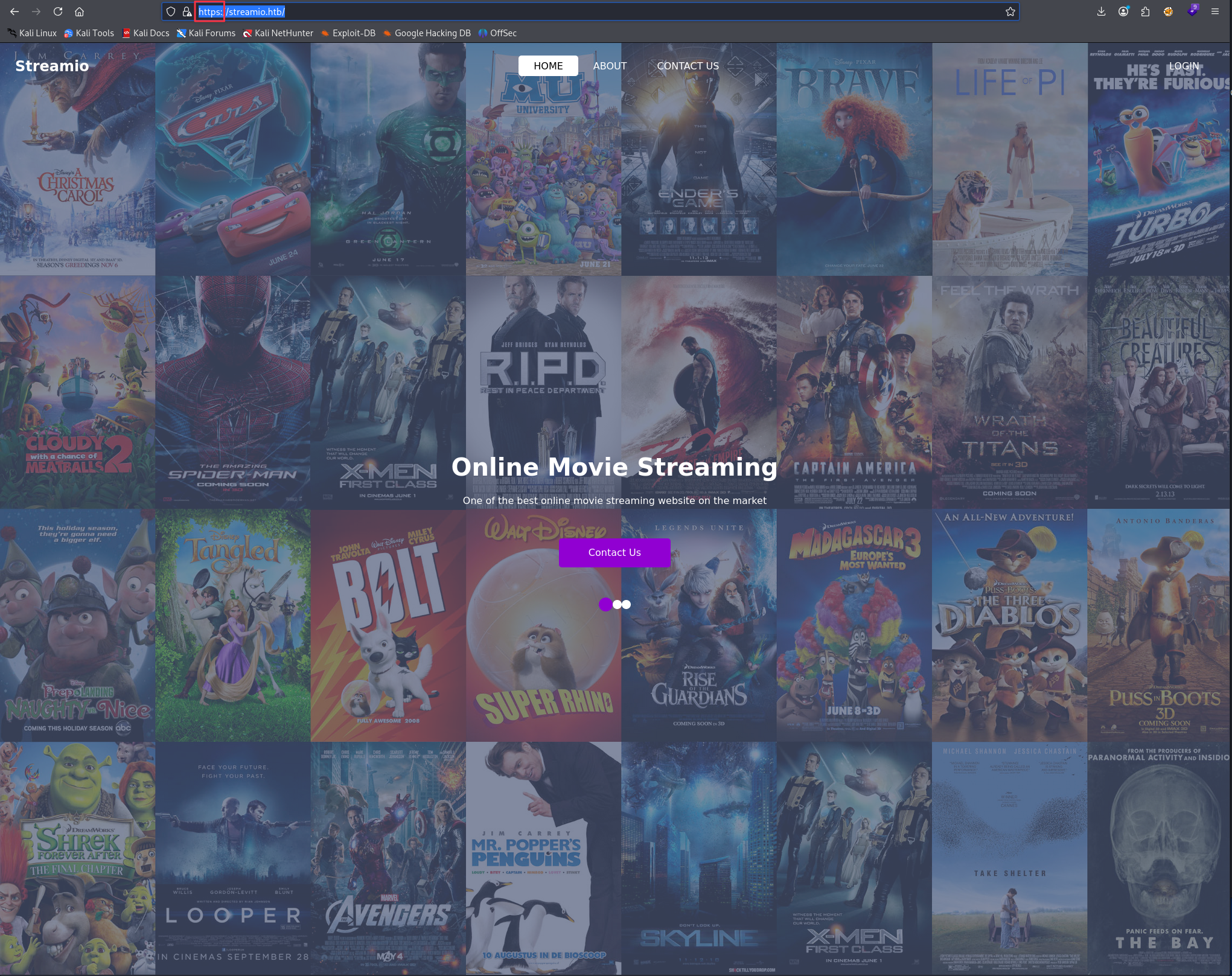Open the extensions puzzle-piece menu
The width and height of the screenshot is (1232, 976).
(x=1145, y=11)
